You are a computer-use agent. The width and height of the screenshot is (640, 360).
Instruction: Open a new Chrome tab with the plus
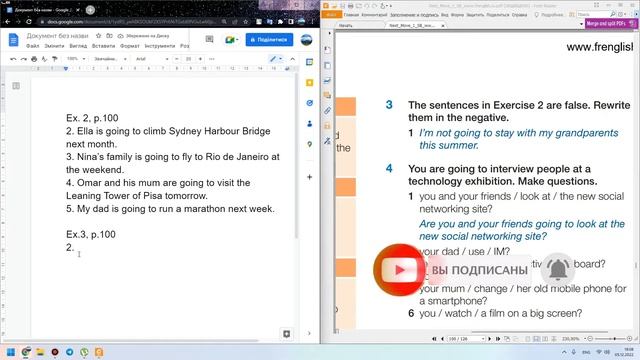coord(90,10)
